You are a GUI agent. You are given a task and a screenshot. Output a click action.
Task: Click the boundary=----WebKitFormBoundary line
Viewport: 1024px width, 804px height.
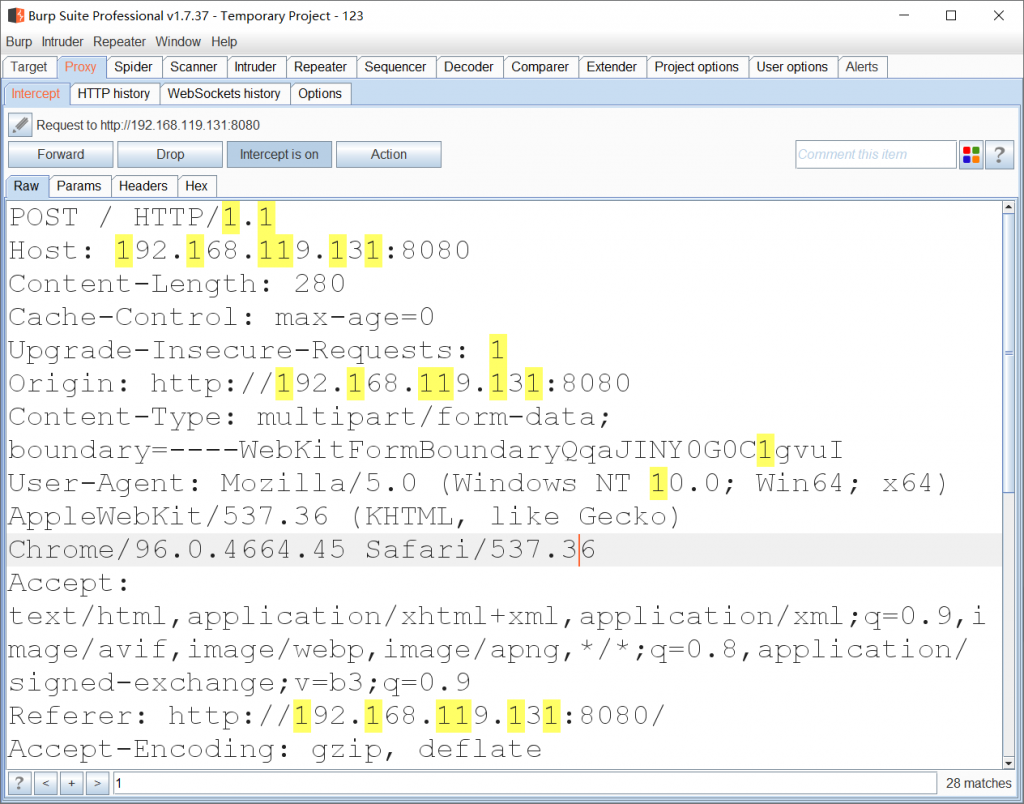426,450
